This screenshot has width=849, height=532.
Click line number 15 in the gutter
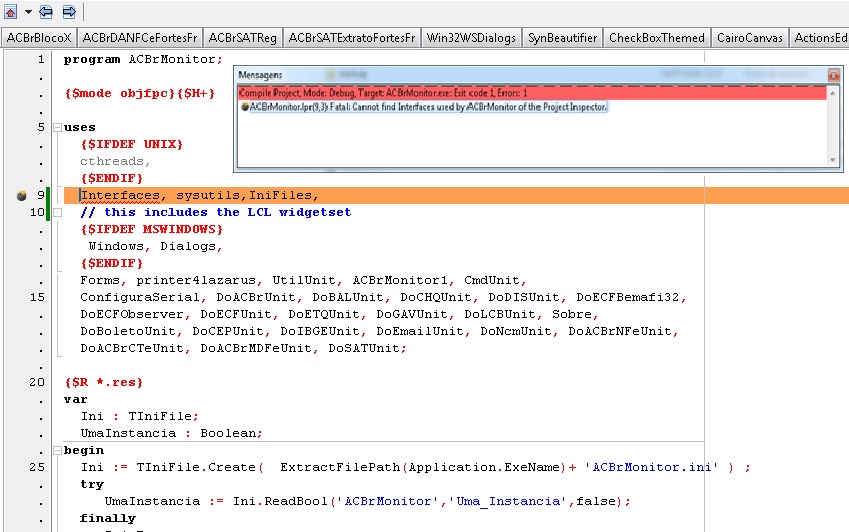[37, 297]
